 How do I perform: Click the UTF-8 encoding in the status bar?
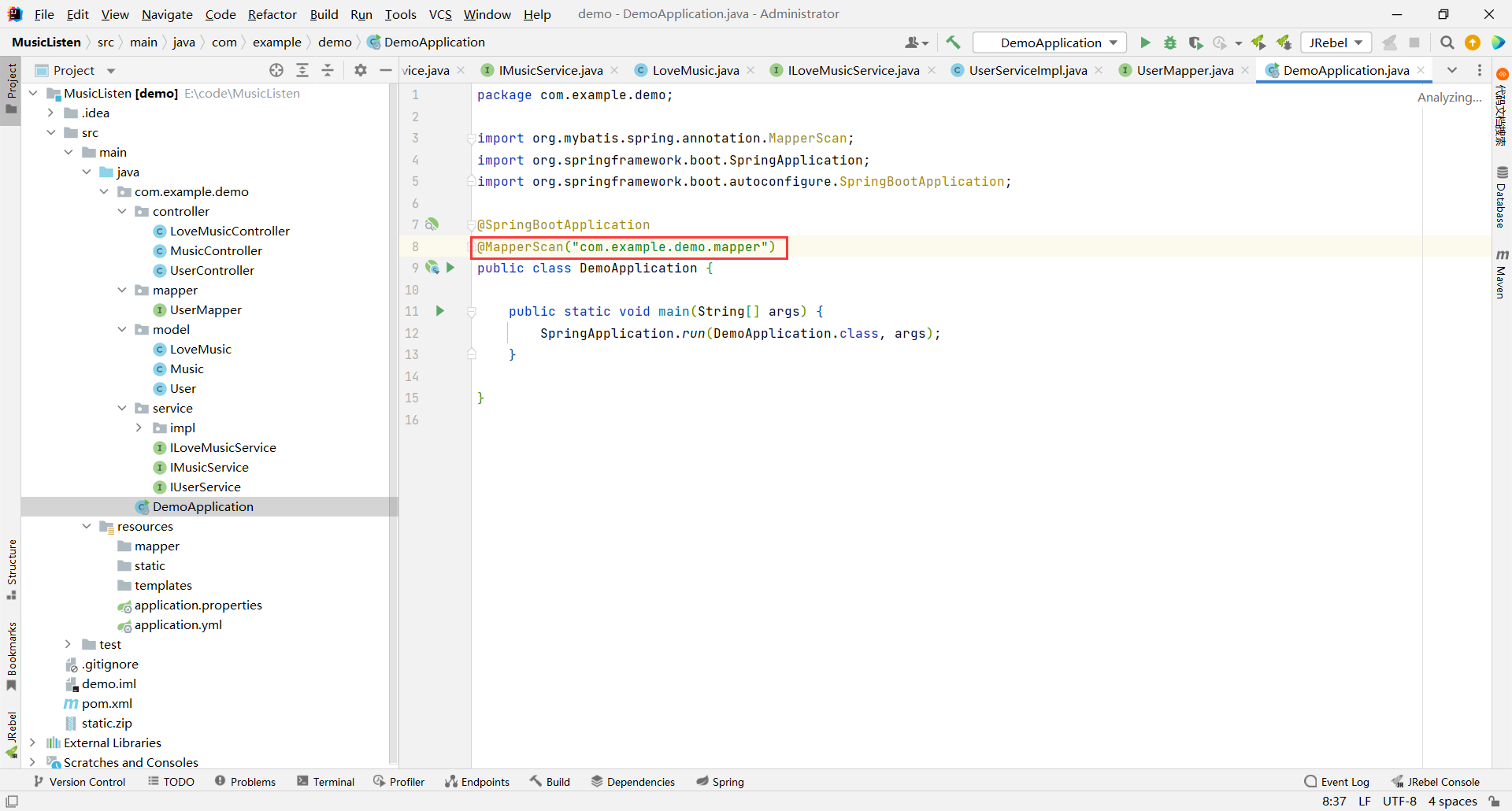[x=1399, y=801]
